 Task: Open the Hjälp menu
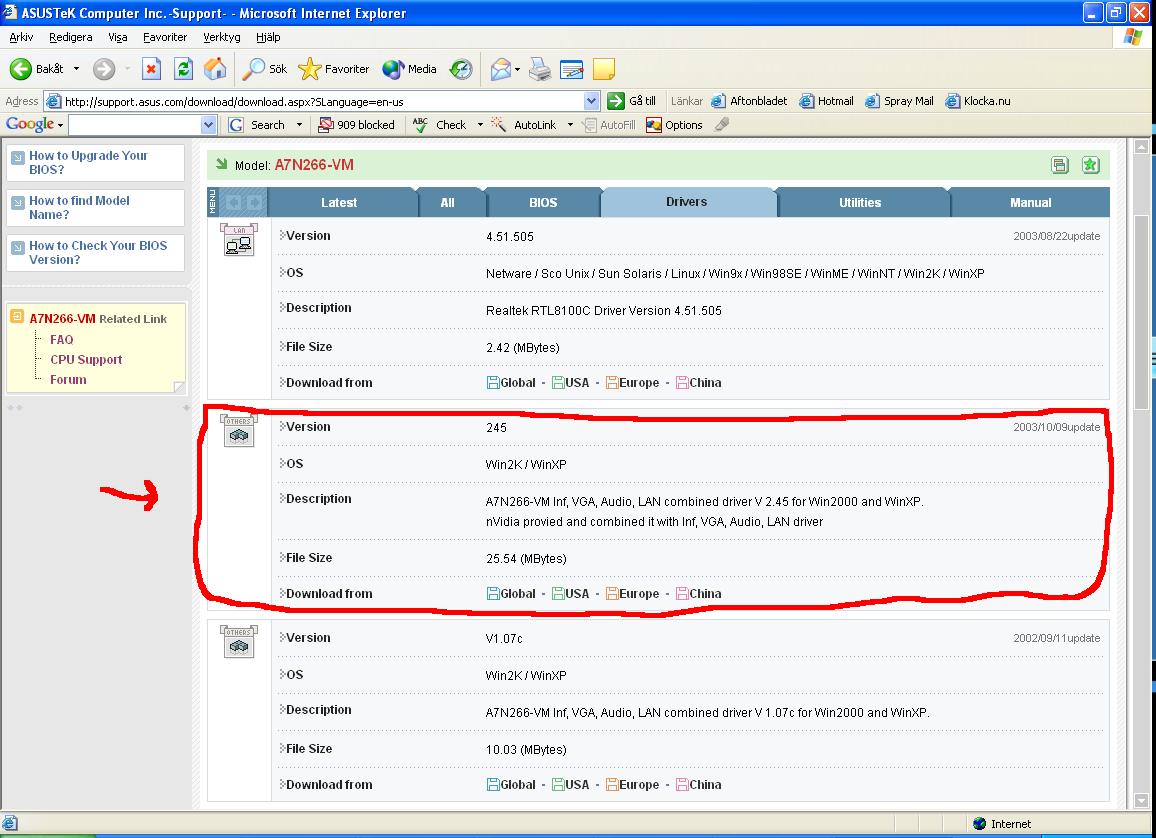pyautogui.click(x=268, y=37)
